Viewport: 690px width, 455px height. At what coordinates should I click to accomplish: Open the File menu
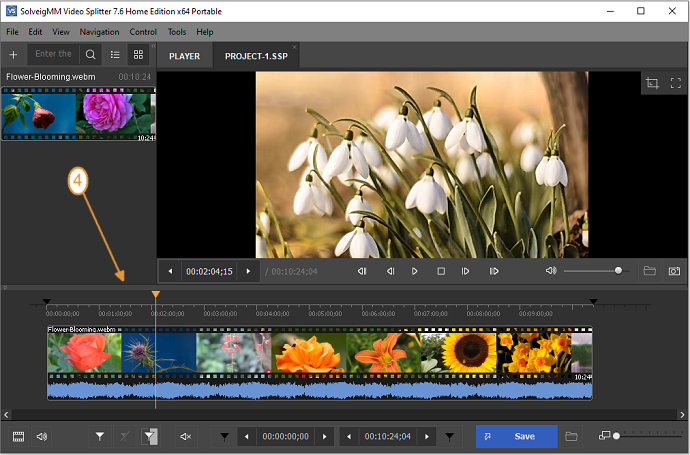pos(12,32)
